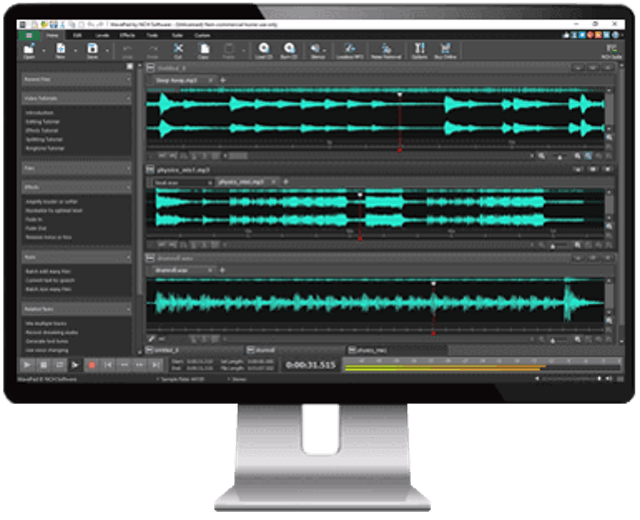Open the dropdown arrow next to New
This screenshot has height=520, width=640.
pos(75,51)
